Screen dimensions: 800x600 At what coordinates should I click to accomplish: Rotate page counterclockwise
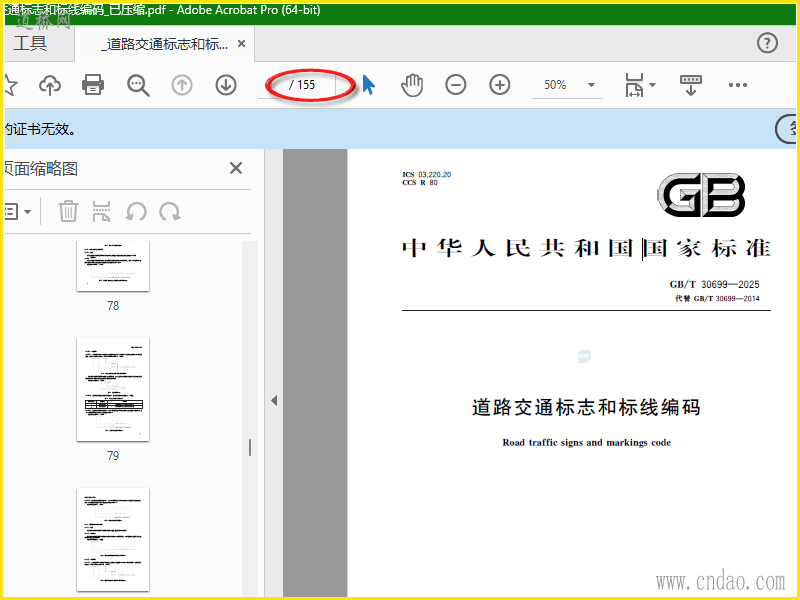click(136, 211)
